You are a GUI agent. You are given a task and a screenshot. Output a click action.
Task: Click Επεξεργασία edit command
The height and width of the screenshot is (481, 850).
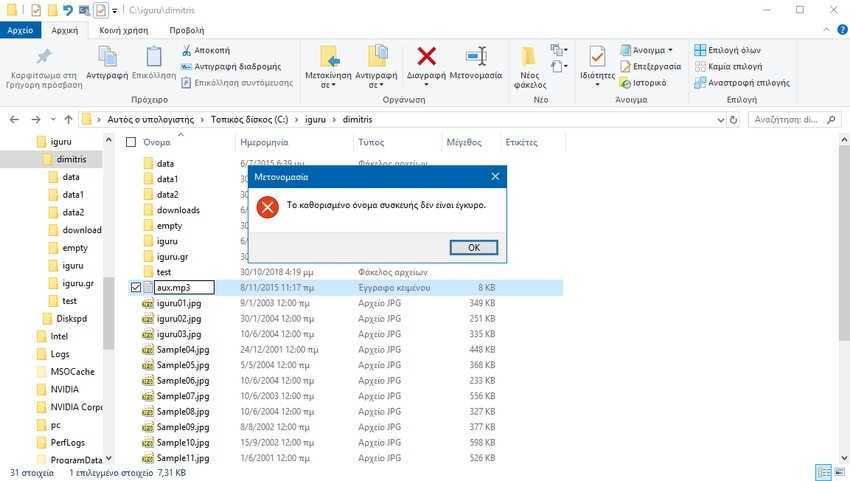pos(651,67)
